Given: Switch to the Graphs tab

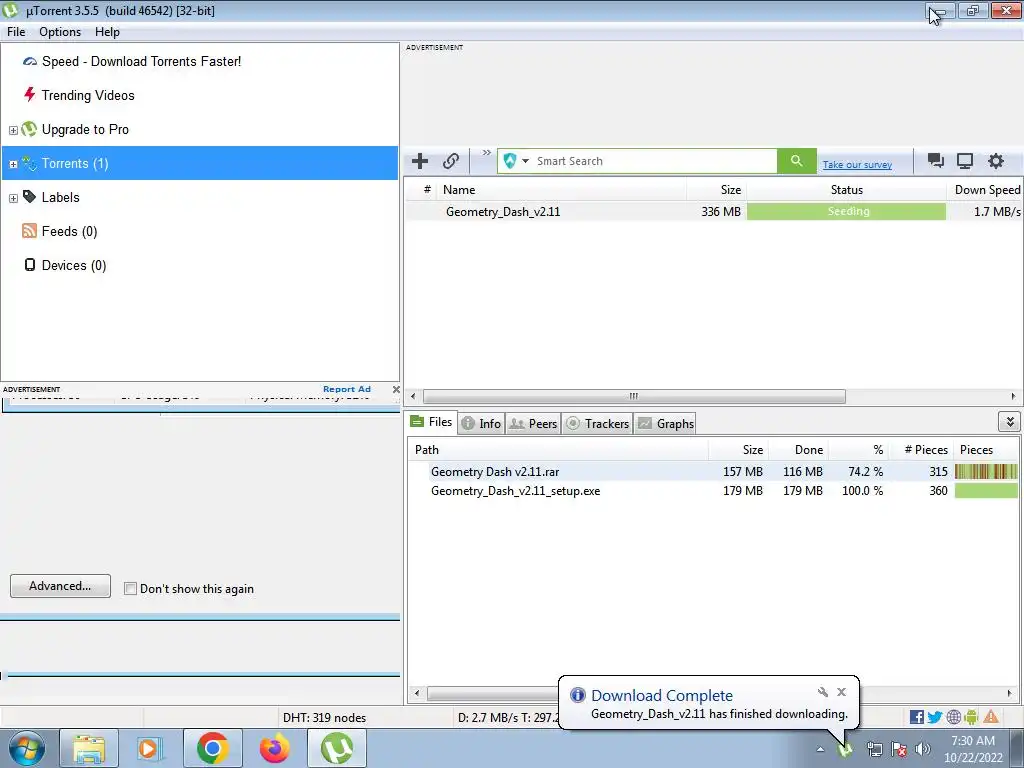Looking at the screenshot, I should point(665,423).
